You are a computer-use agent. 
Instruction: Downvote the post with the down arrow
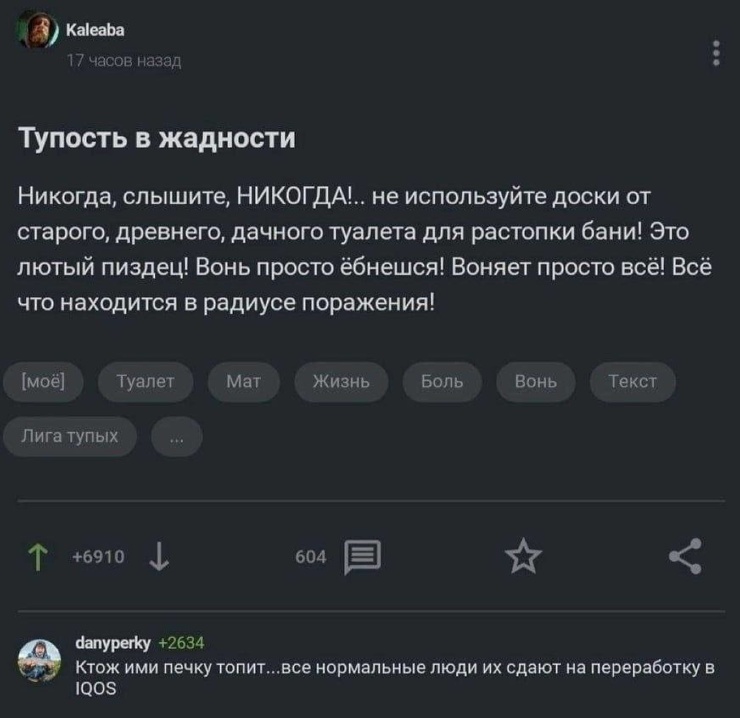coord(158,558)
